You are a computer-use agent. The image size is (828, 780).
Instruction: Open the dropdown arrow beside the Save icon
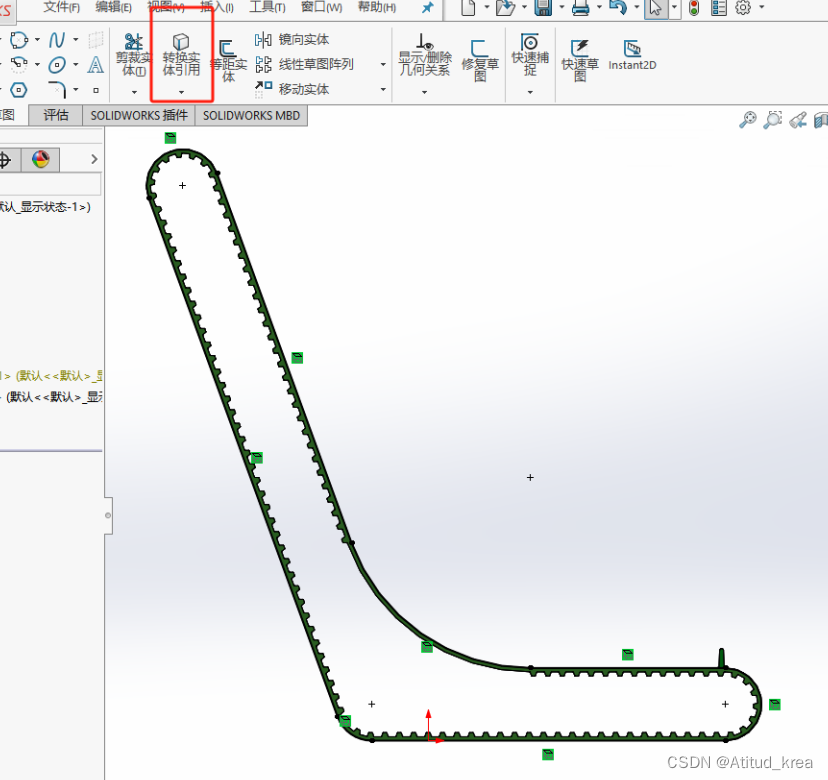(561, 7)
